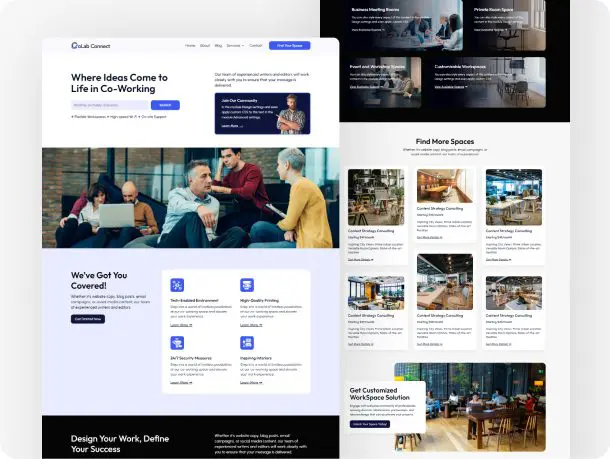
Task: Click the High-Quality Printing icon
Action: (247, 285)
